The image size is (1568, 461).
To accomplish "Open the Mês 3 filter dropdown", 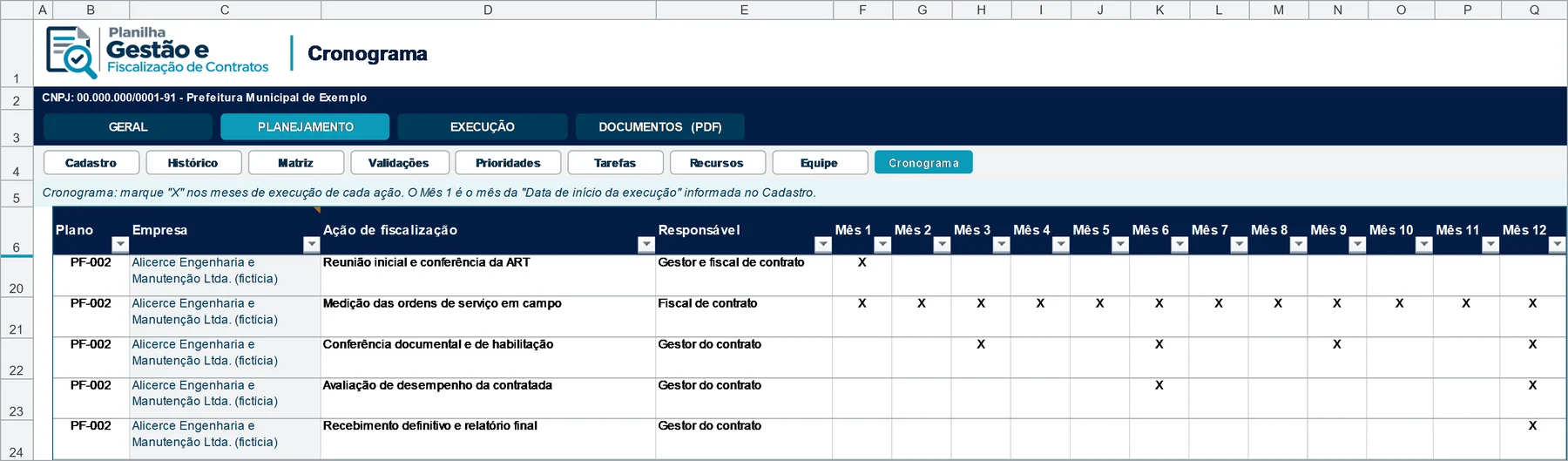I will [x=1001, y=245].
